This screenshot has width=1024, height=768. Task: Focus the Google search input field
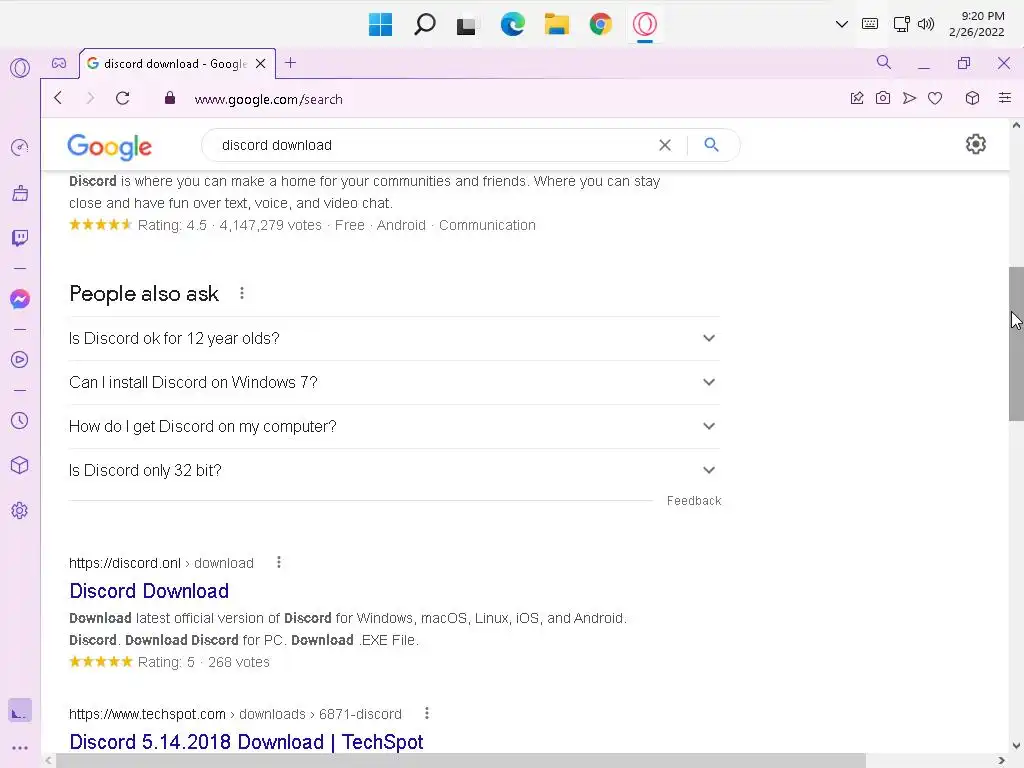(431, 145)
